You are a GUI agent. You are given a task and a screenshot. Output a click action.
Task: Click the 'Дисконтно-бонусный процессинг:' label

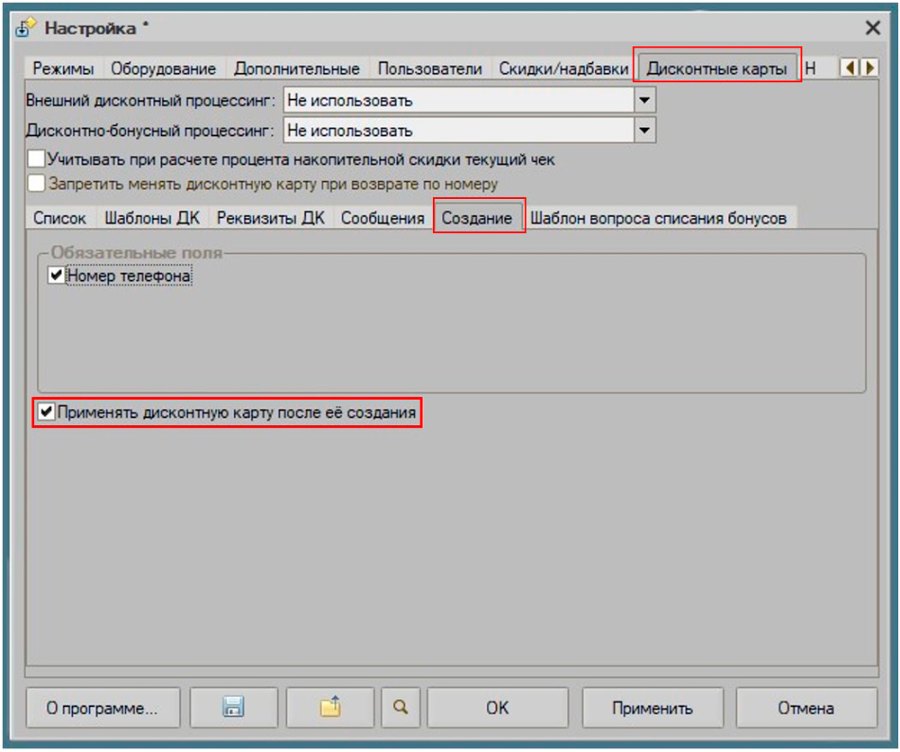coord(150,130)
